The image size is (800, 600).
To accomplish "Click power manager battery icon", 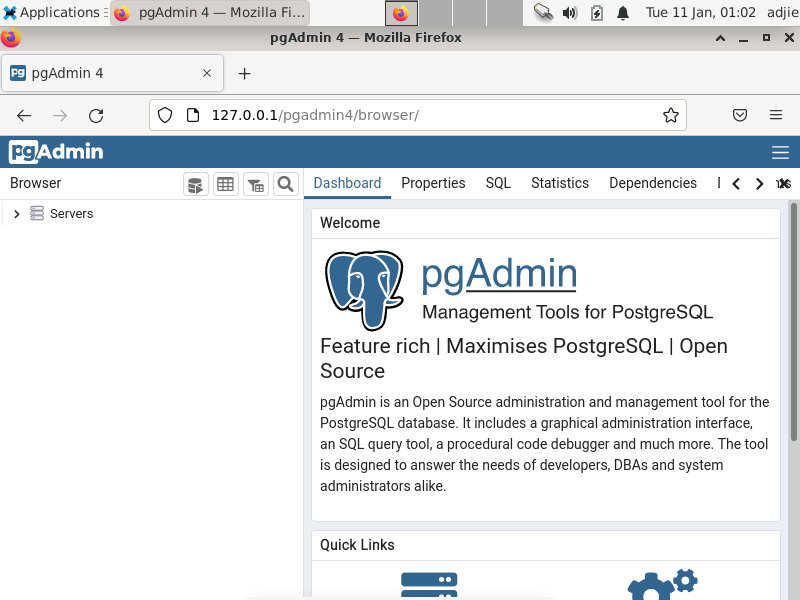I will click(x=596, y=12).
